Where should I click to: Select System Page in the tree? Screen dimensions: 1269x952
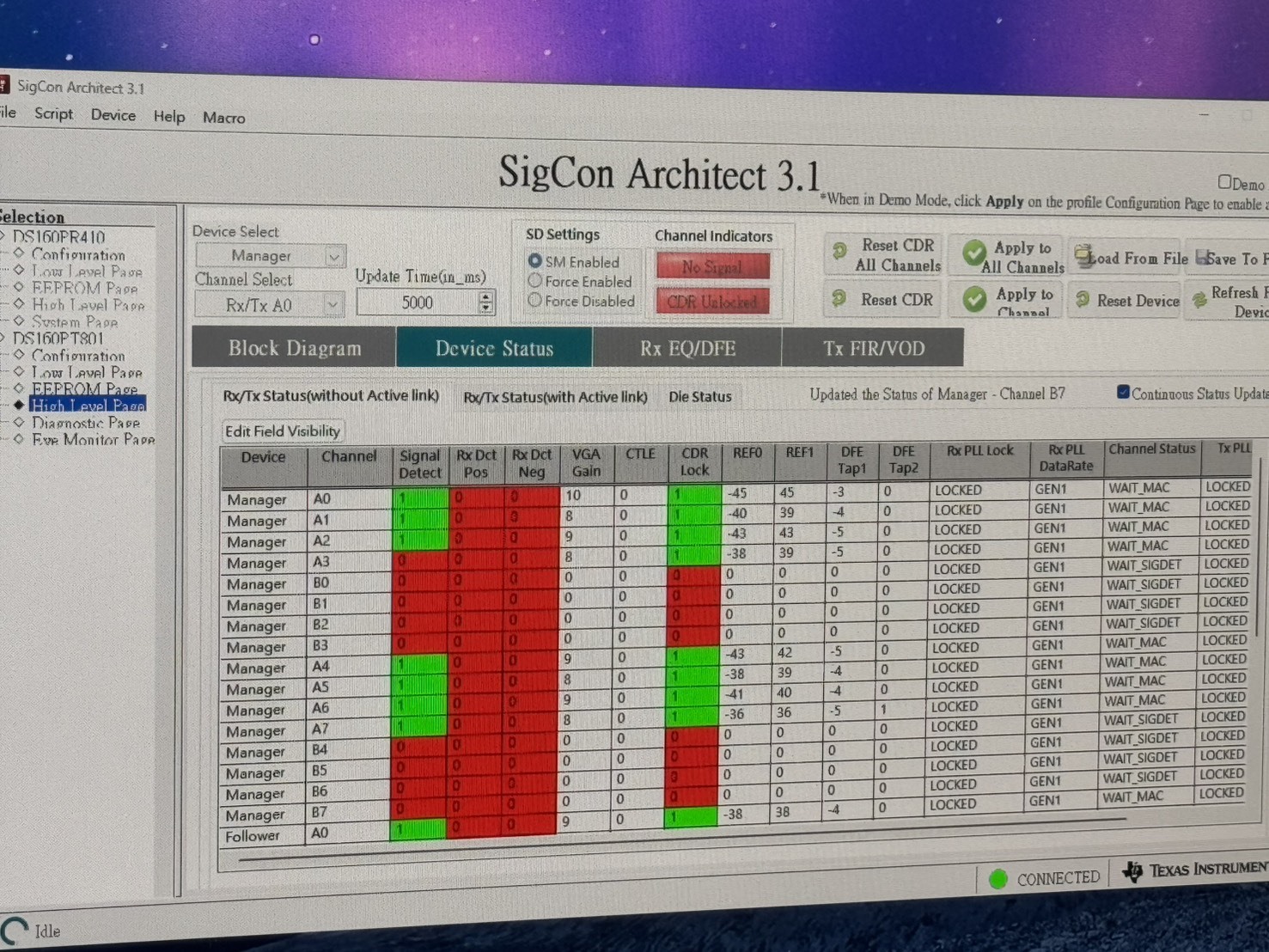[x=74, y=321]
